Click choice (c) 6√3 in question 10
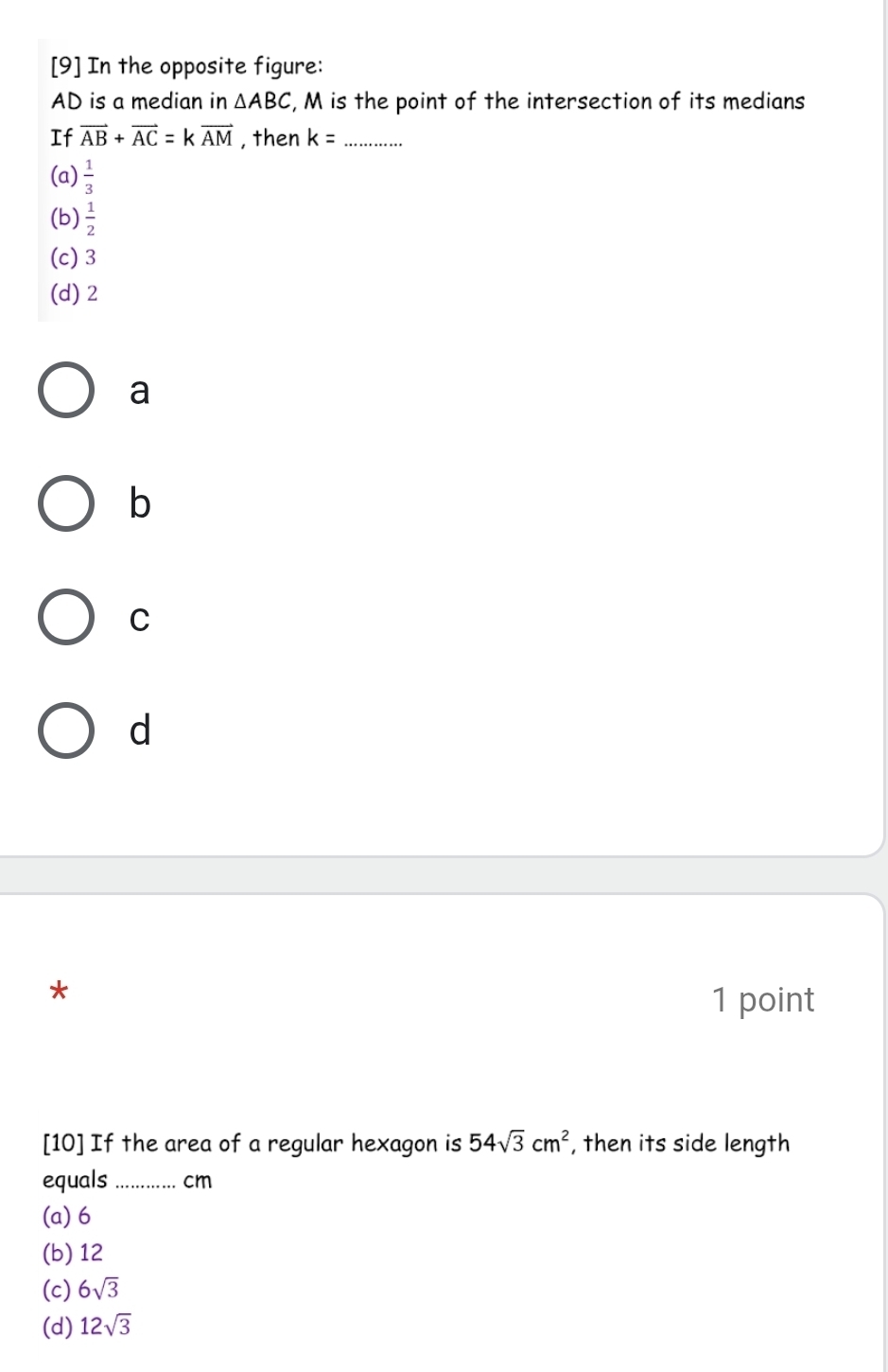The width and height of the screenshot is (888, 1372). [x=81, y=1289]
